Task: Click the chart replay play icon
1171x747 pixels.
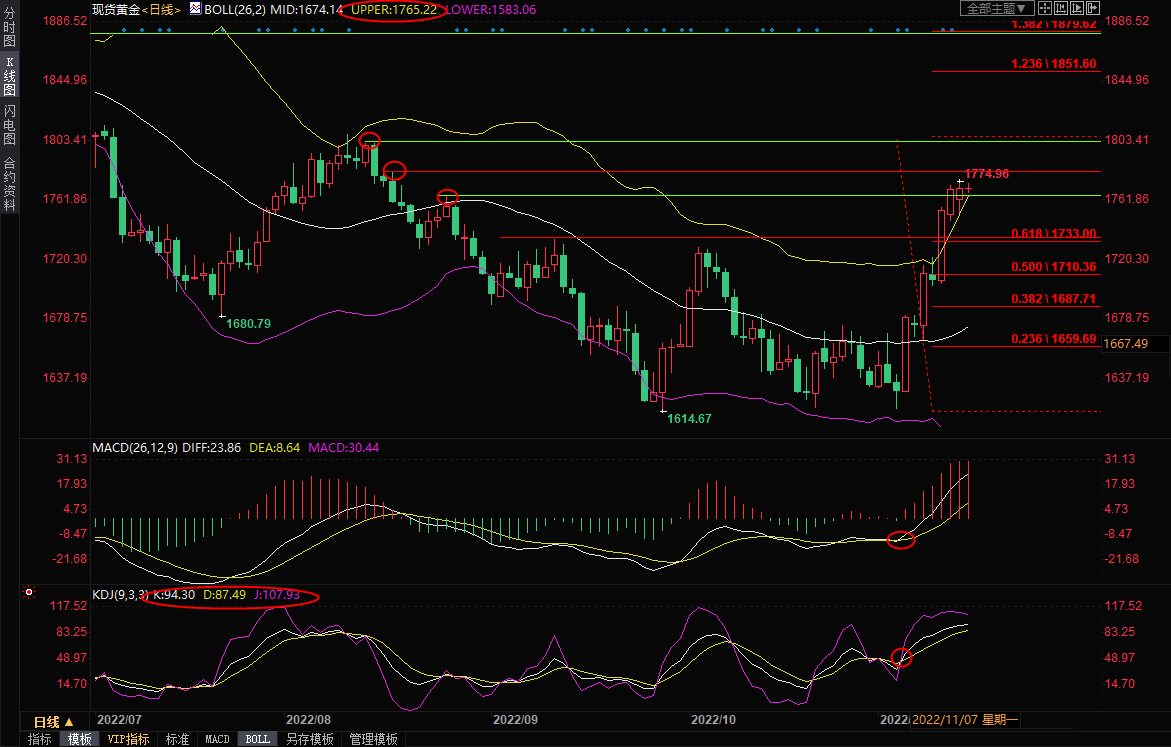Action: coord(1077,8)
